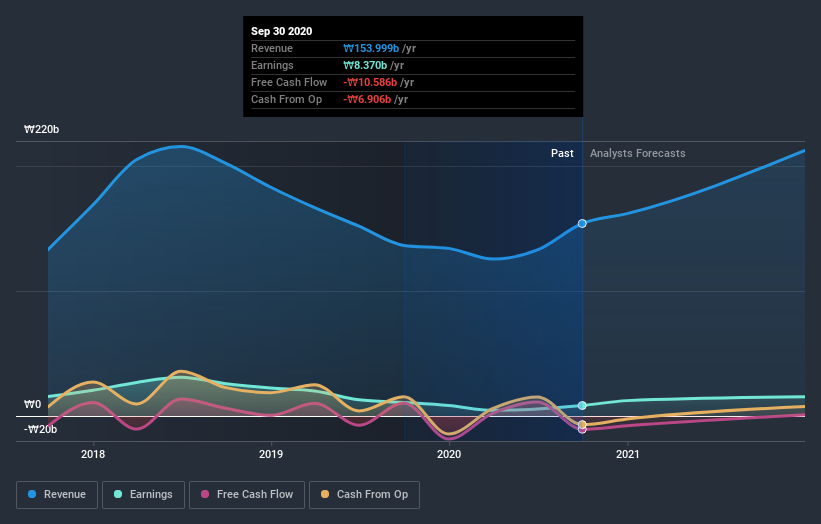Click the Past label on chart
821x524 pixels.
point(562,153)
